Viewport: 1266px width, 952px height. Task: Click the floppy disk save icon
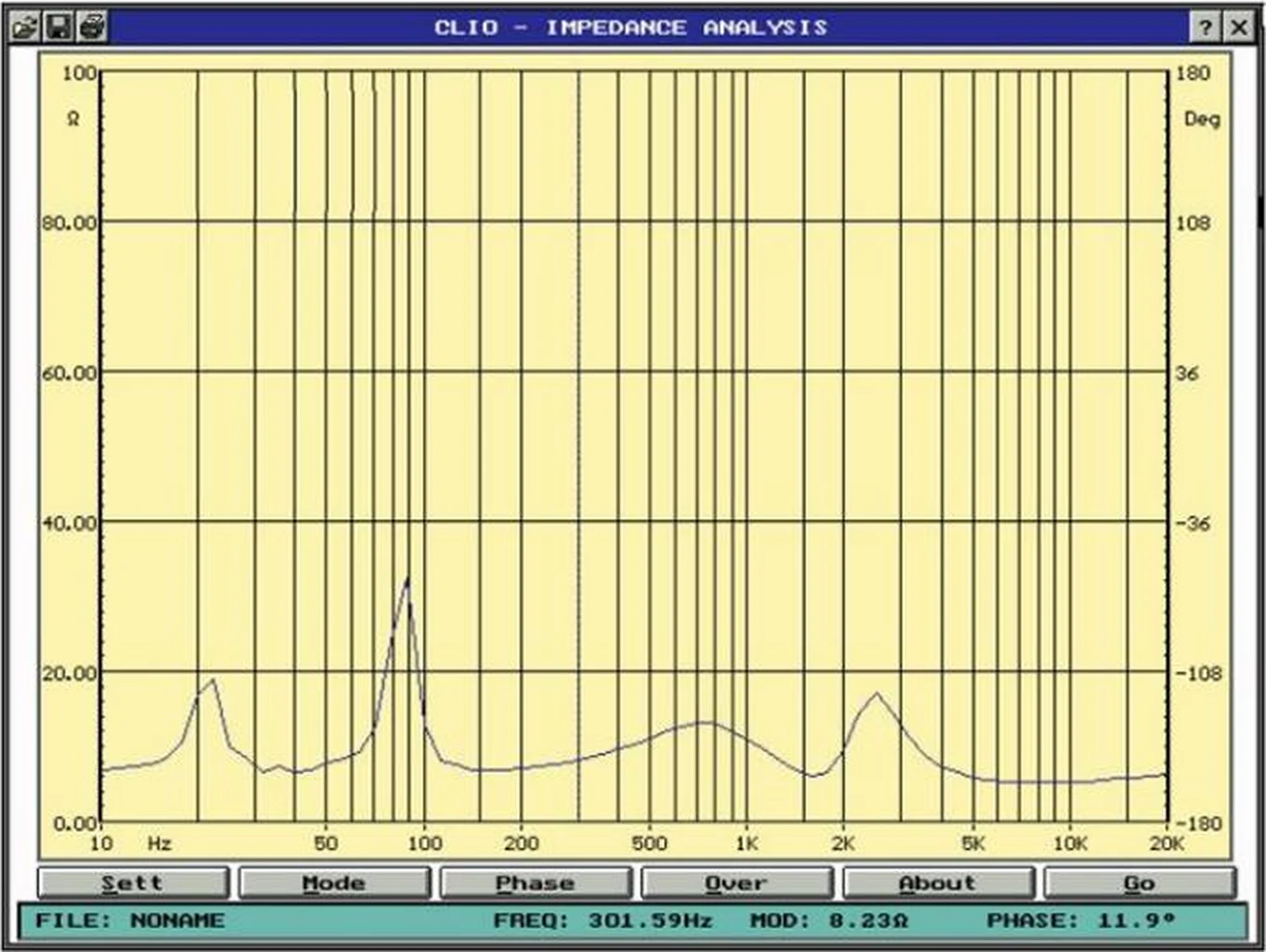[58, 27]
